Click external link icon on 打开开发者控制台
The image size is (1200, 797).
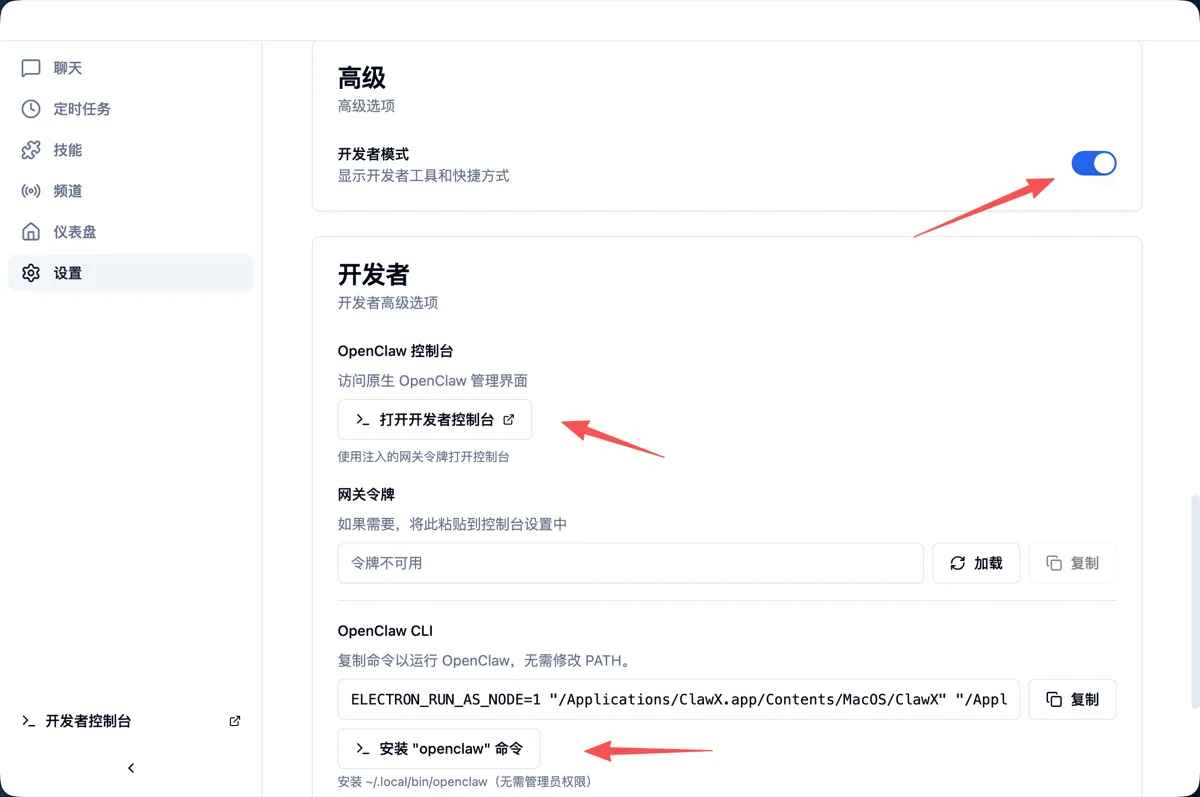click(509, 420)
